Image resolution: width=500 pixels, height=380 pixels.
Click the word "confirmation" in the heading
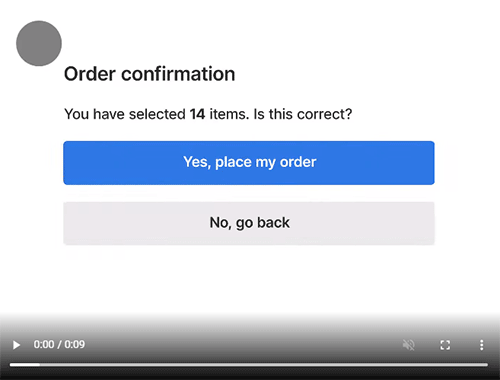178,74
